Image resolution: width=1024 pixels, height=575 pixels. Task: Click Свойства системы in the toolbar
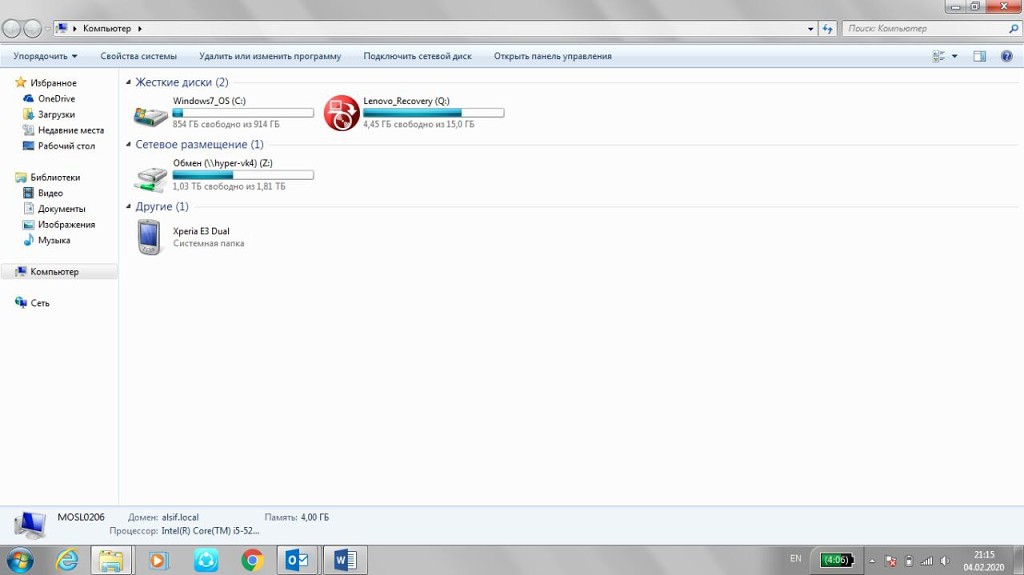(x=138, y=56)
